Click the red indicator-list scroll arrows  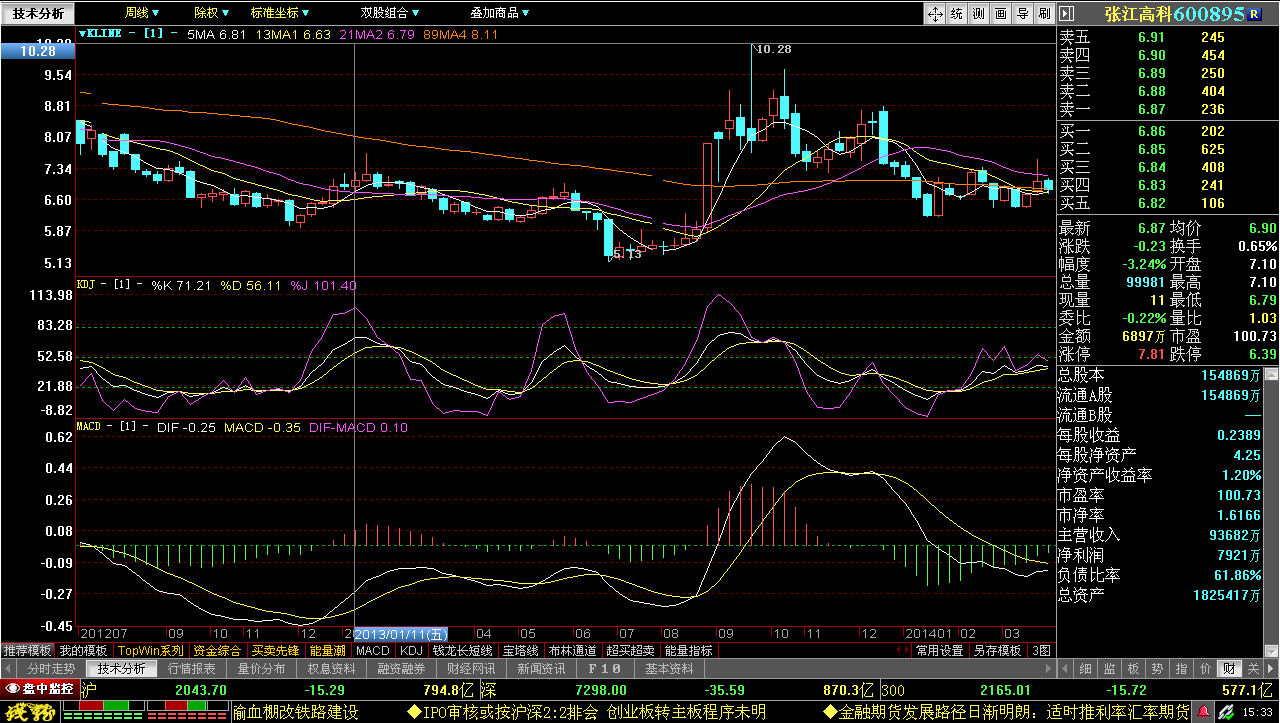901,650
